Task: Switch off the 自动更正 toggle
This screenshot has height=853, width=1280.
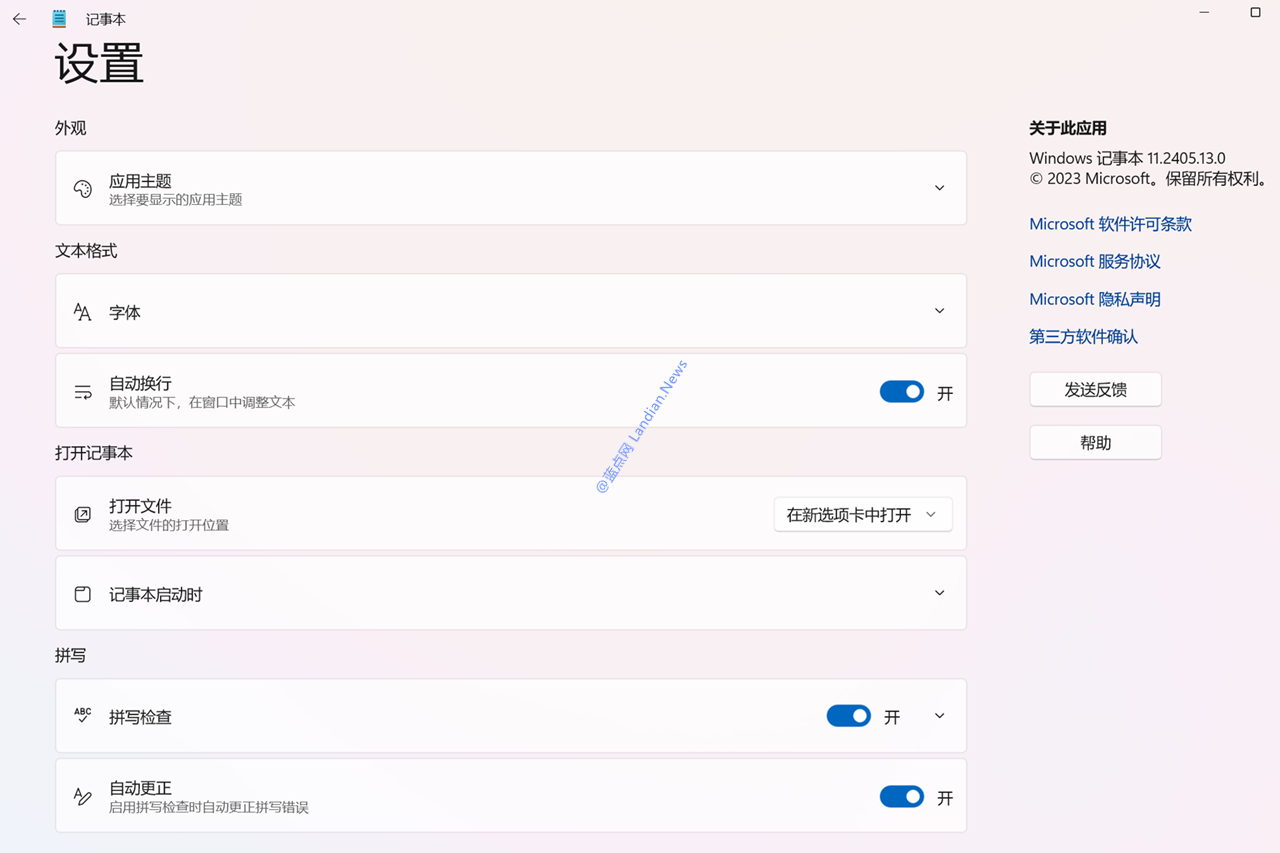Action: click(902, 797)
